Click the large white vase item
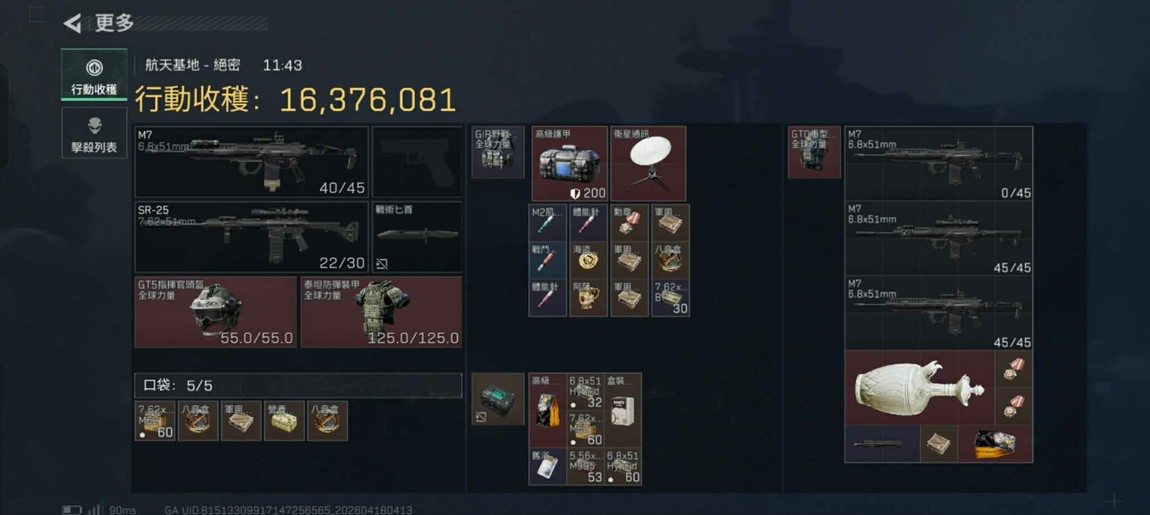Image resolution: width=1150 pixels, height=515 pixels. coord(920,387)
